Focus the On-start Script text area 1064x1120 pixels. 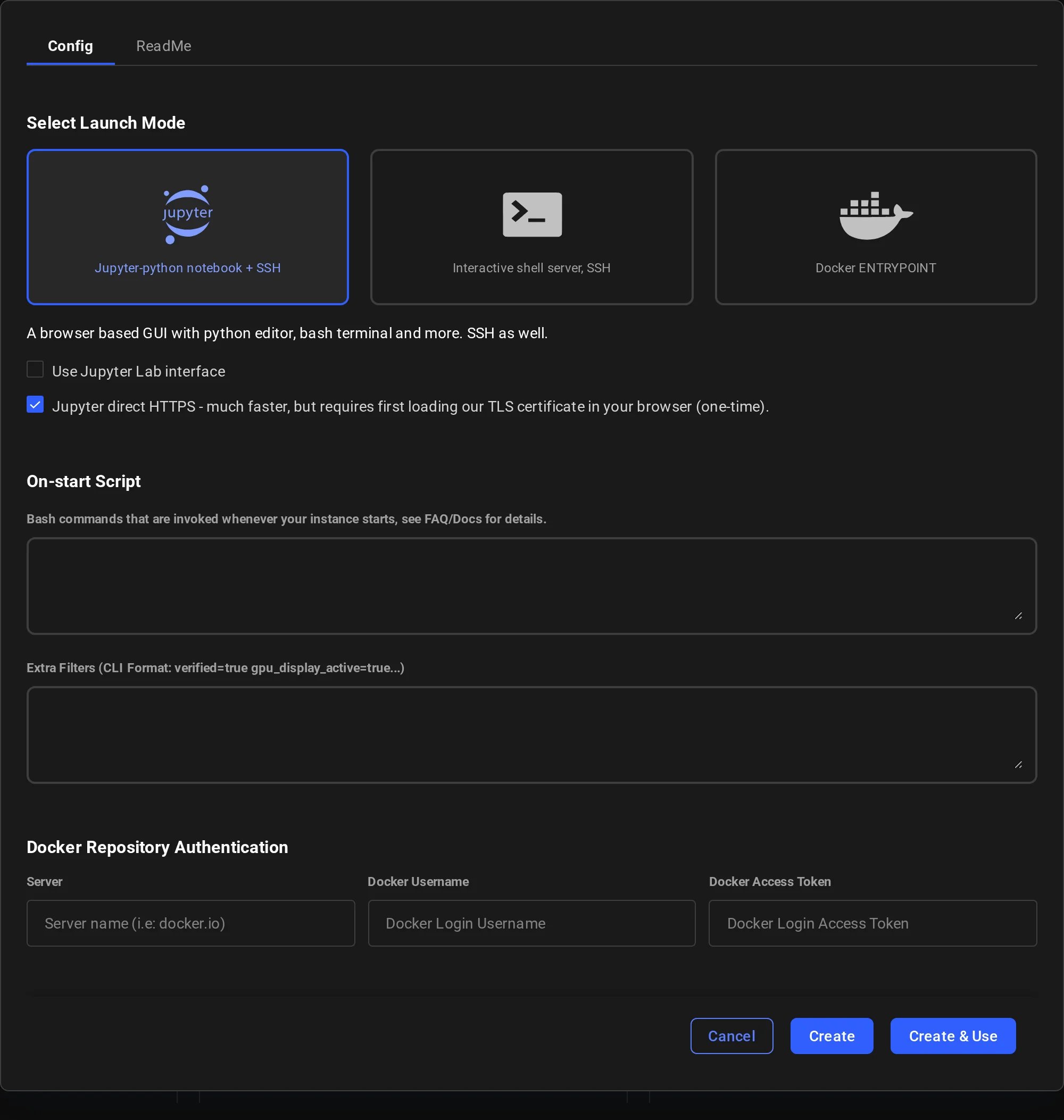[531, 586]
